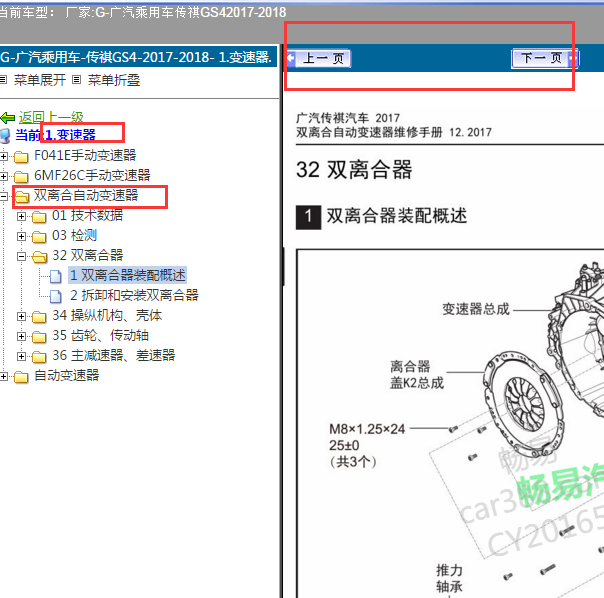Click the 推力轴承 diagram label
604x598 pixels.
(449, 579)
